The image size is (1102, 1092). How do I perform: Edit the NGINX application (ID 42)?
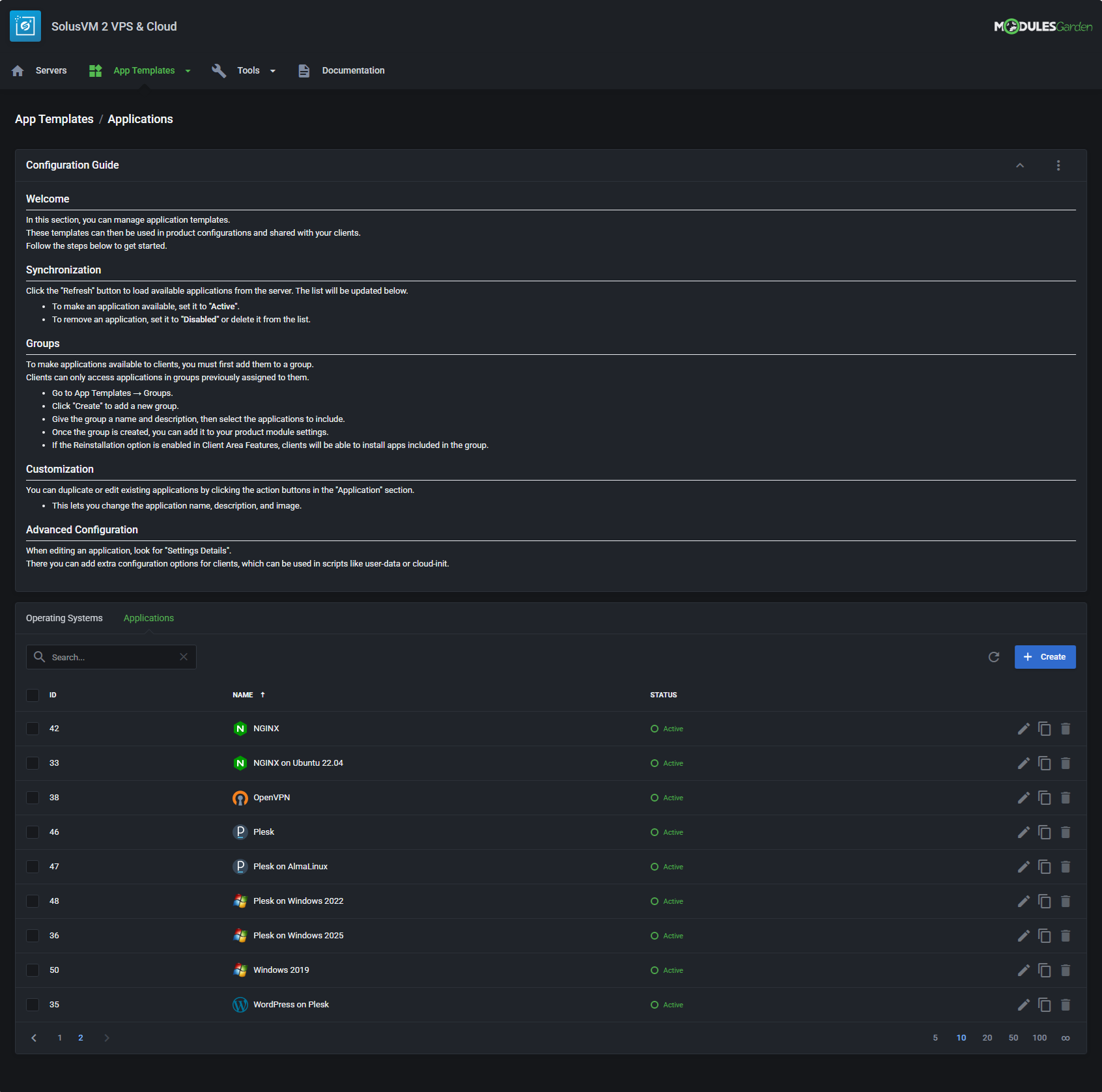click(x=1024, y=729)
